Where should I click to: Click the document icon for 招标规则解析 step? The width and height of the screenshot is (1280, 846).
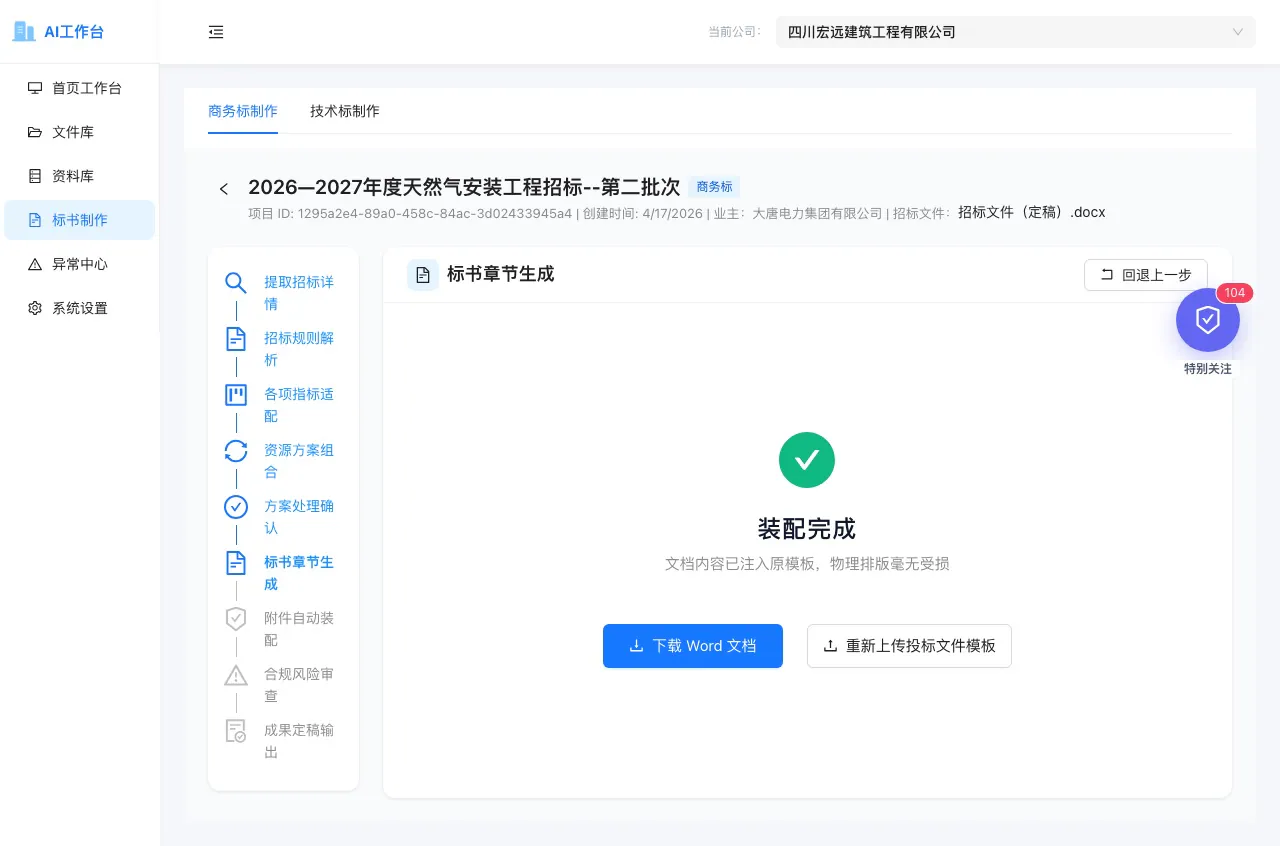(236, 339)
